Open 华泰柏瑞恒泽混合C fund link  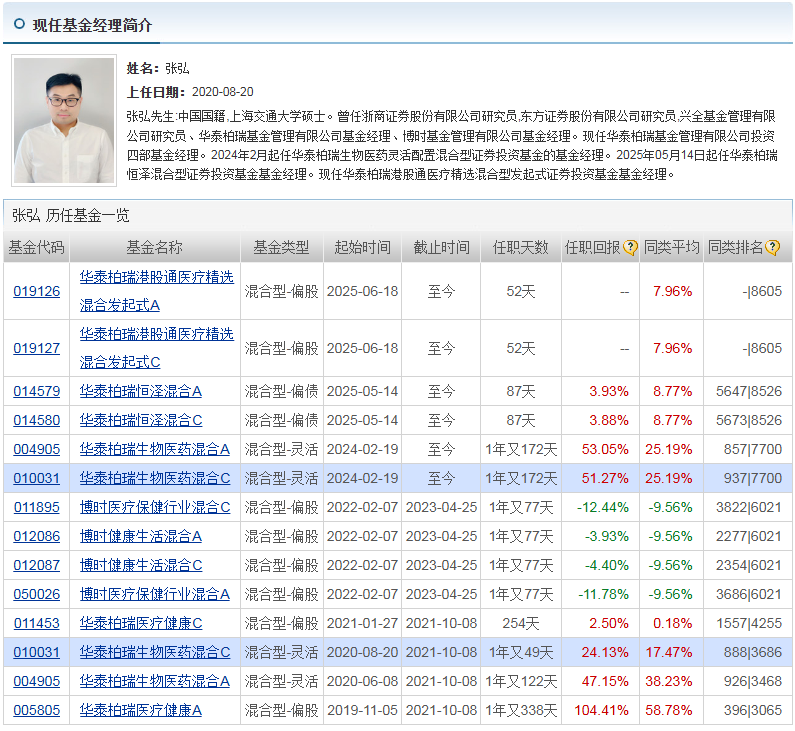[x=141, y=420]
